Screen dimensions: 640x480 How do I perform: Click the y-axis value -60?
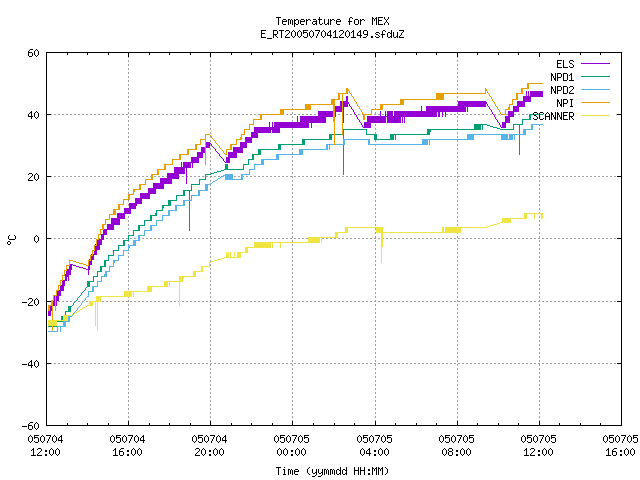point(31,426)
